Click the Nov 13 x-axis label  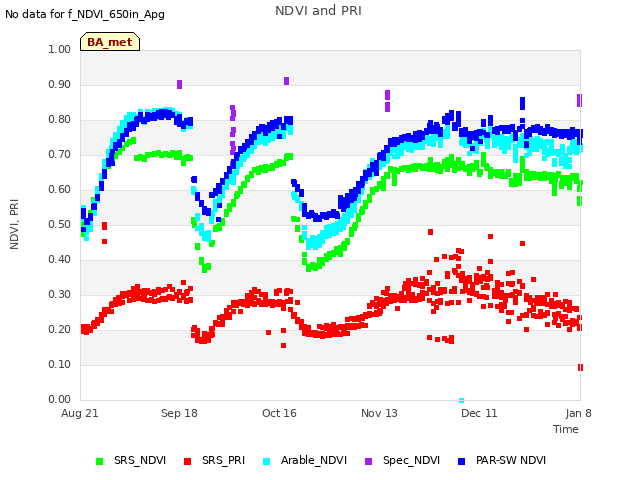(x=379, y=413)
